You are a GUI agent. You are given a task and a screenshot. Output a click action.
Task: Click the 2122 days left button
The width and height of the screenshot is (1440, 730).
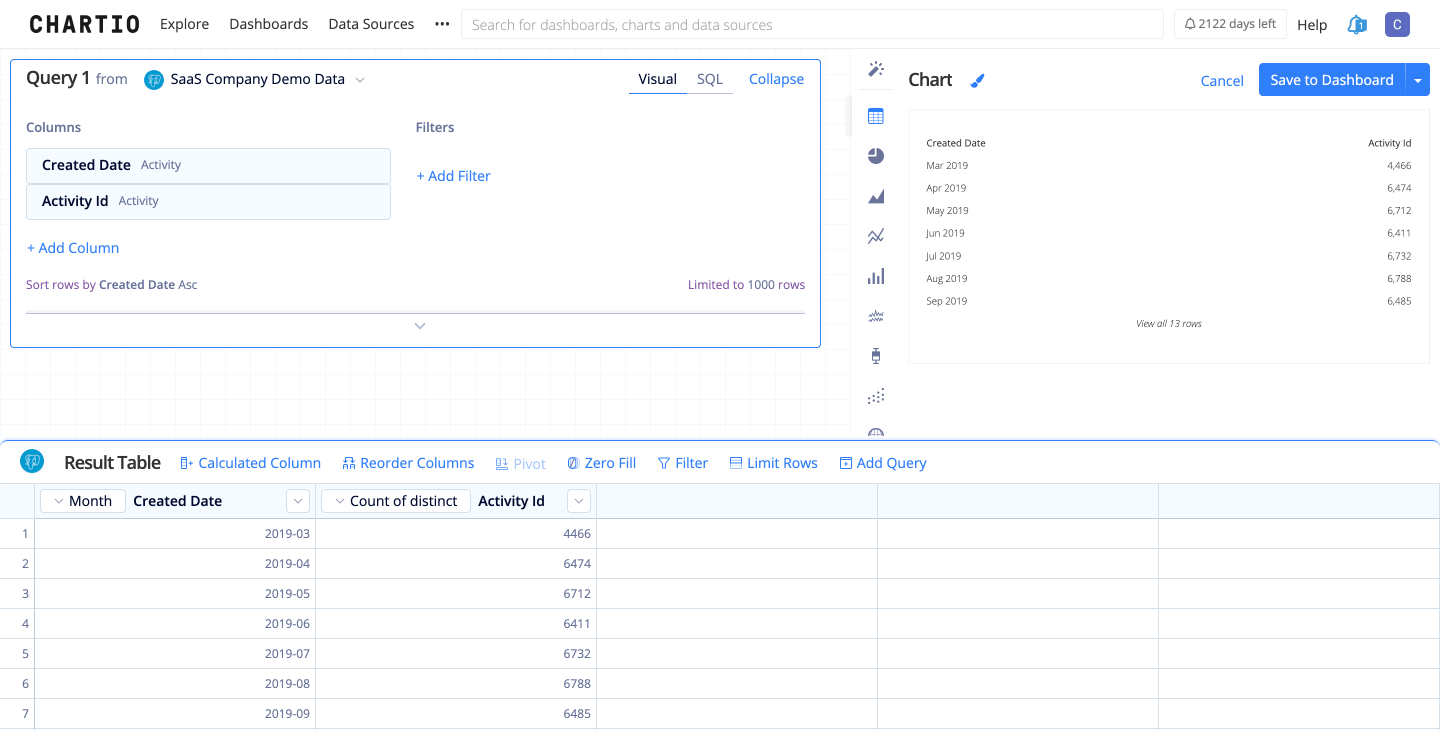click(1230, 24)
